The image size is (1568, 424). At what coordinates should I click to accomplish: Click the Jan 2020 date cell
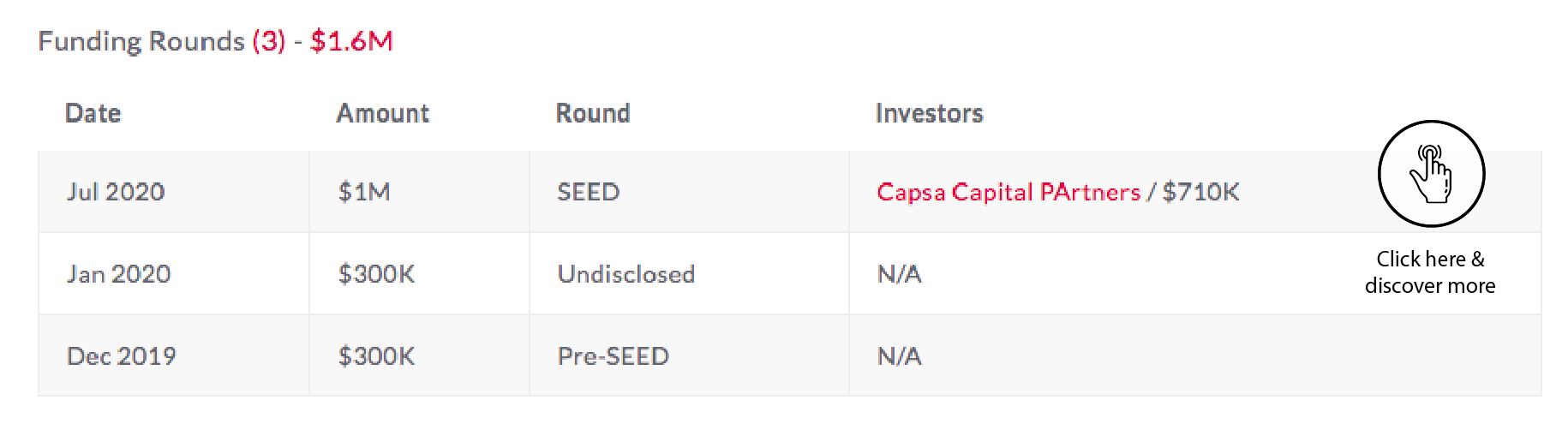coord(118,274)
